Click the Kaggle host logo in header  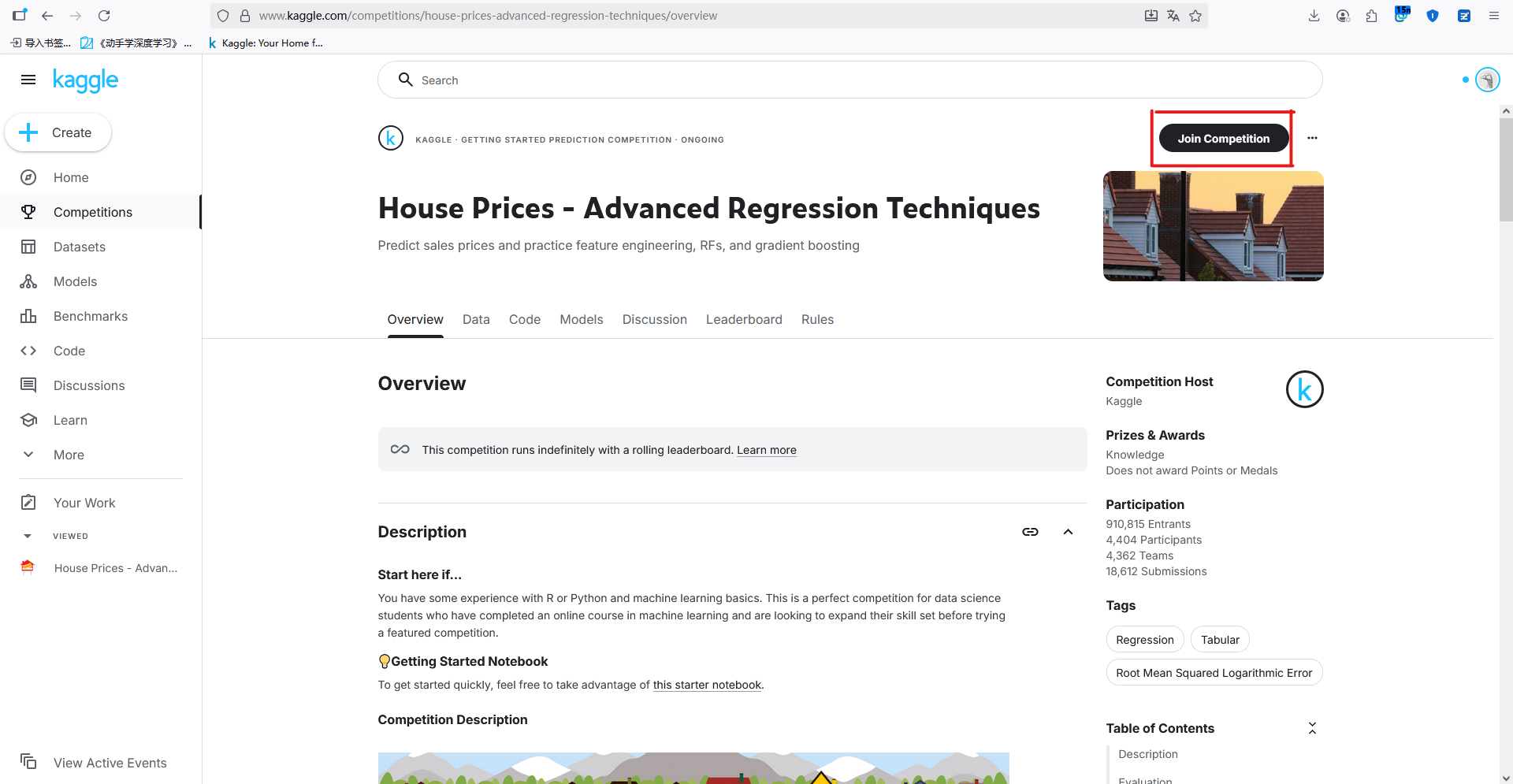pos(391,139)
